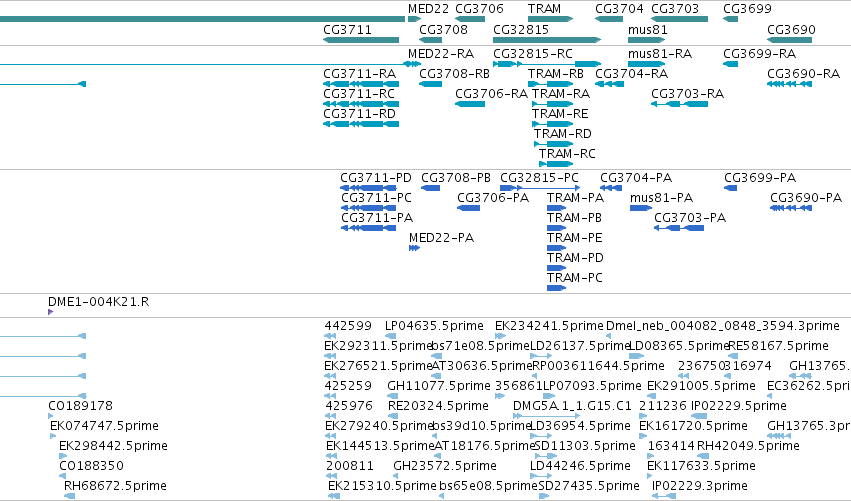Screen dimensions: 851x501
Task: Select the CG3690 gene label
Action: click(x=791, y=30)
